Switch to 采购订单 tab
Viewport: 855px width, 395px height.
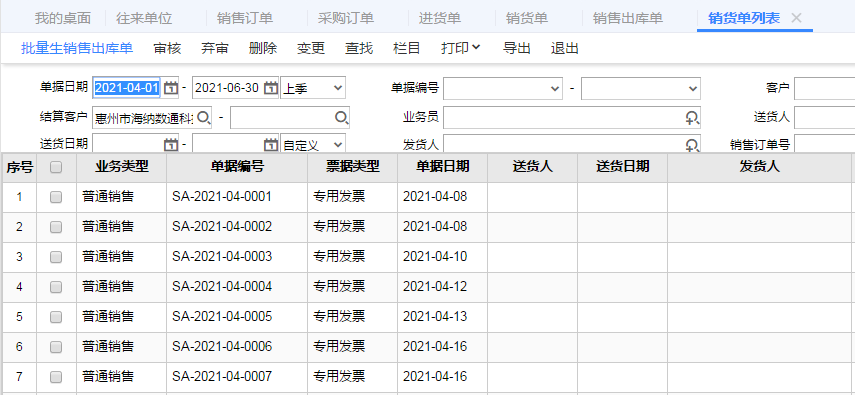click(x=346, y=18)
